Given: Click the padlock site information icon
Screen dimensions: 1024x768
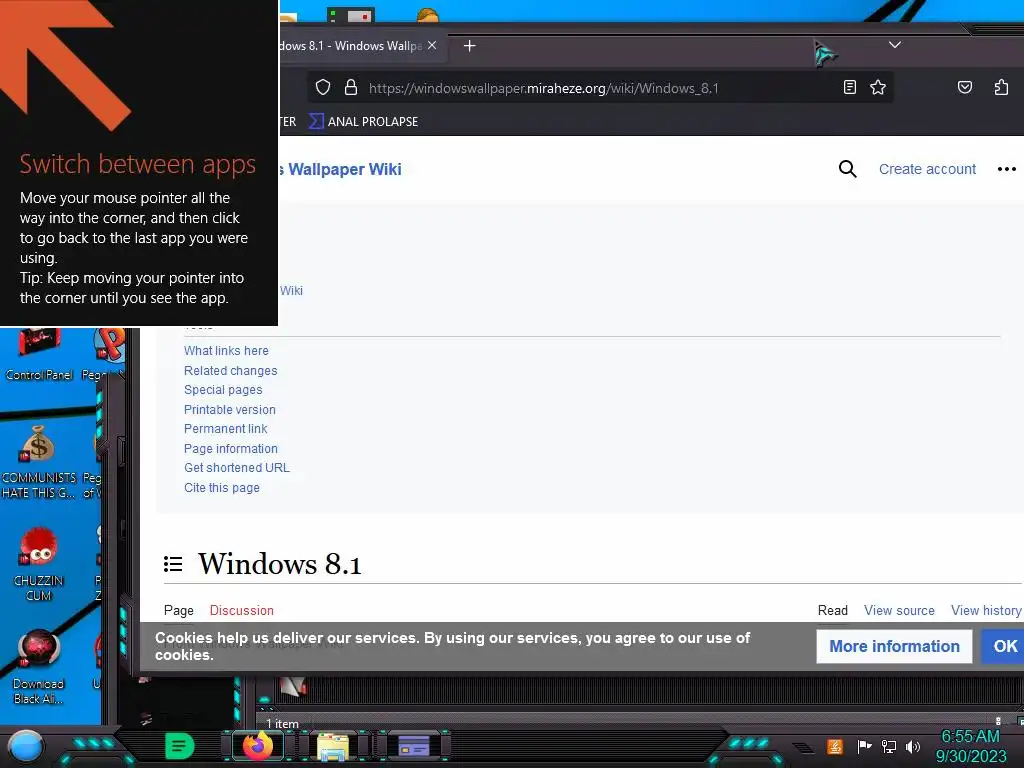Looking at the screenshot, I should (351, 88).
